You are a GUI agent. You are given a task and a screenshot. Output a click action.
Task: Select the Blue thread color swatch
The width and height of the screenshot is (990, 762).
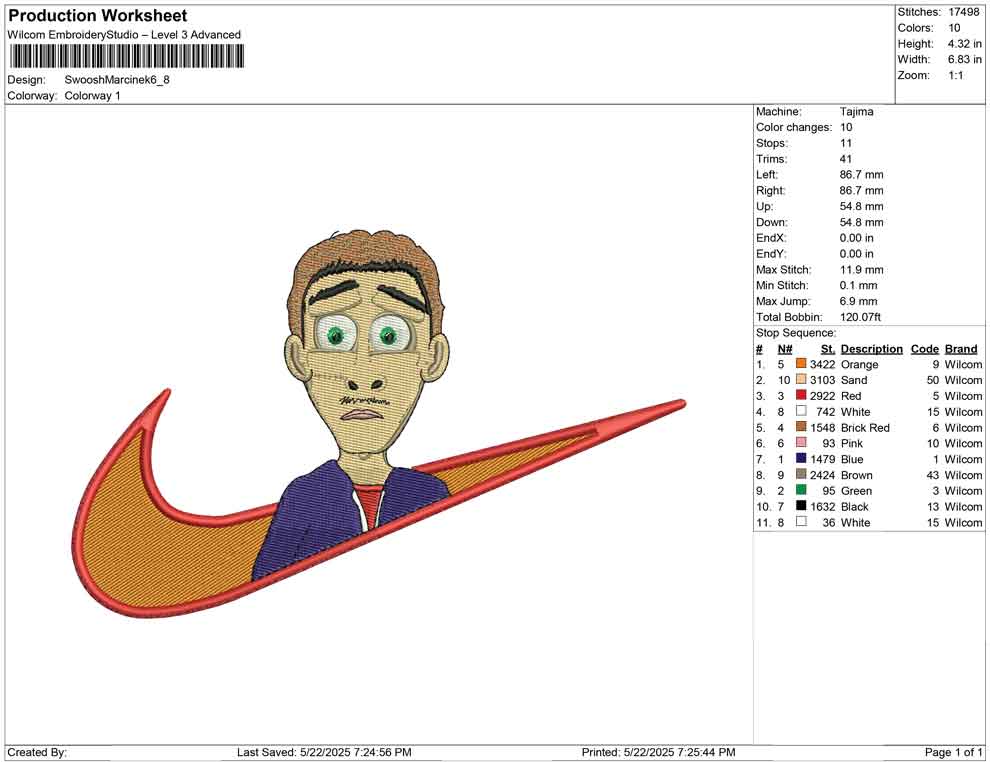click(x=801, y=458)
